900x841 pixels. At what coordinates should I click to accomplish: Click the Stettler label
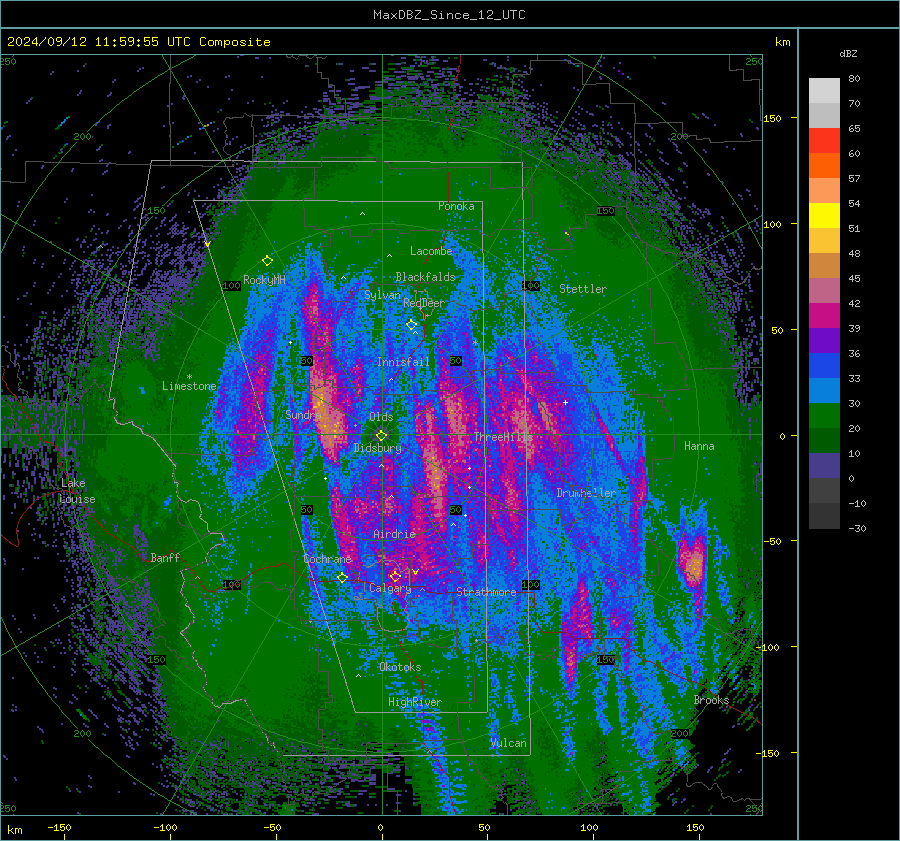[x=583, y=289]
